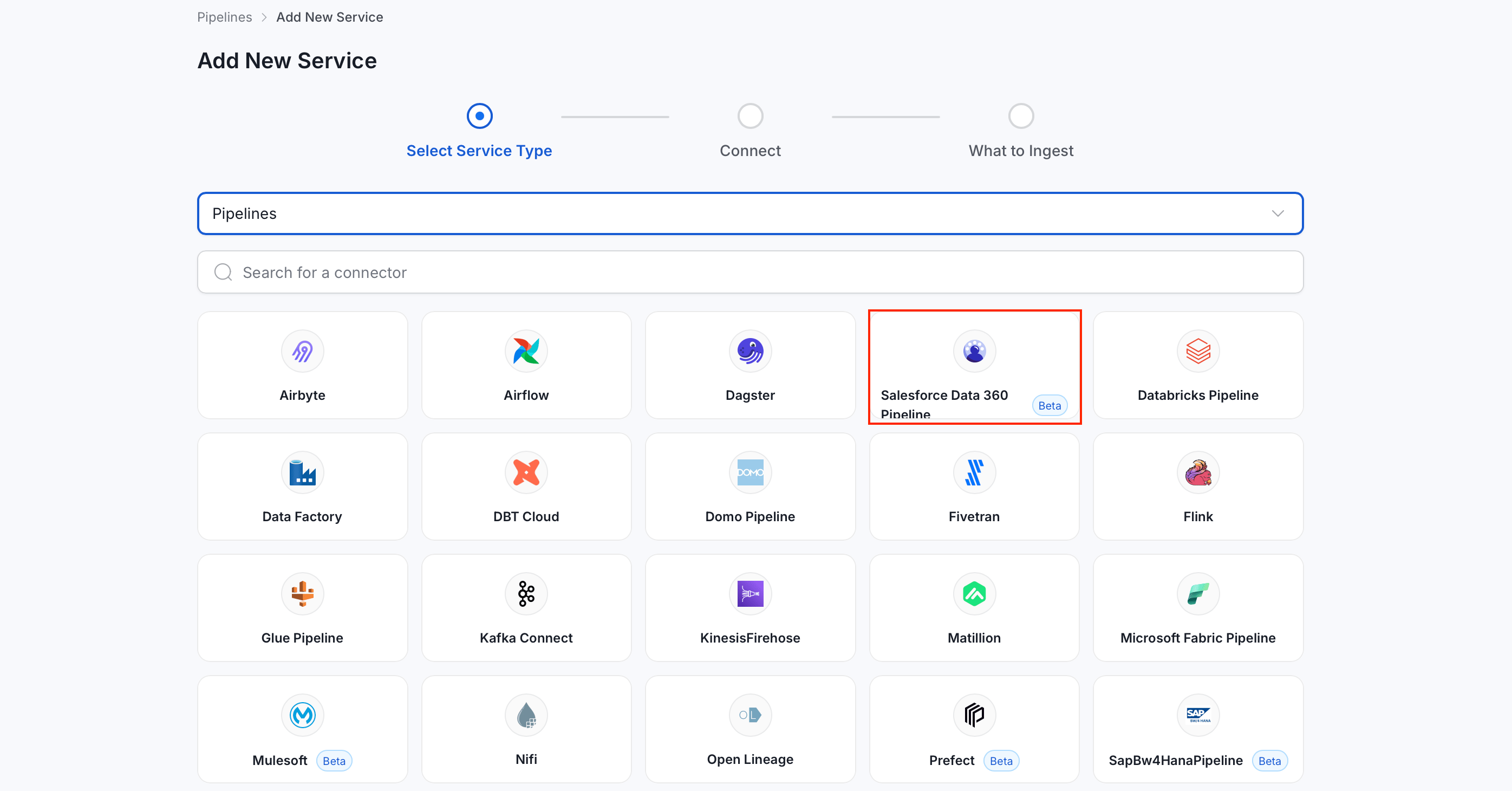The image size is (1512, 791).
Task: Click the search magnifier icon
Action: pyautogui.click(x=223, y=273)
